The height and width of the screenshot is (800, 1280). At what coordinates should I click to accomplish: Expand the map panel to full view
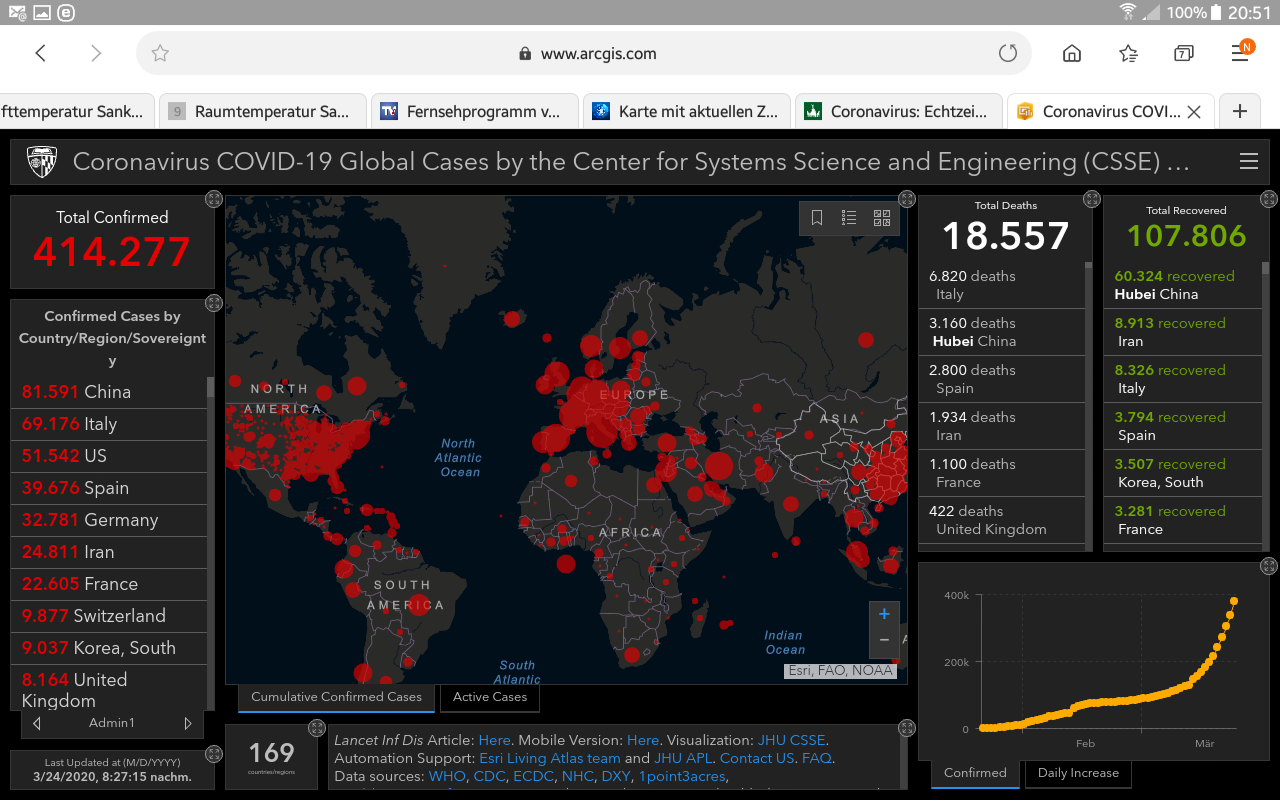(907, 199)
